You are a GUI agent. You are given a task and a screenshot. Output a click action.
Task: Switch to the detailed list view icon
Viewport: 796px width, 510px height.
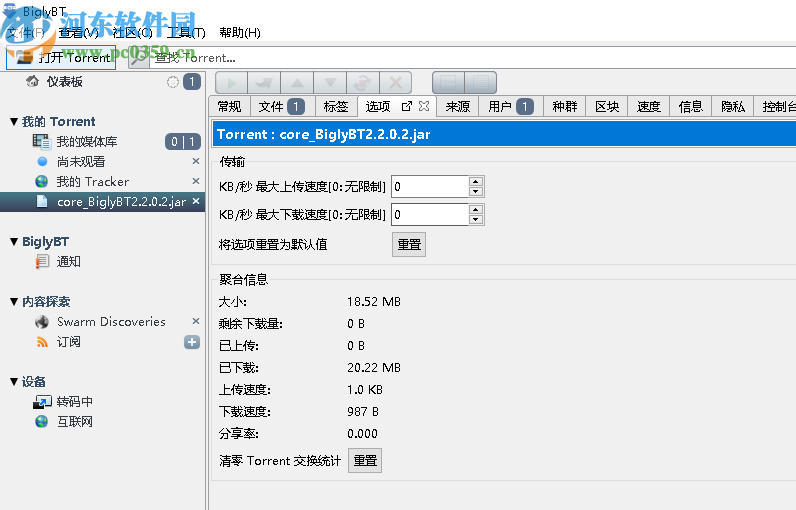[x=481, y=82]
